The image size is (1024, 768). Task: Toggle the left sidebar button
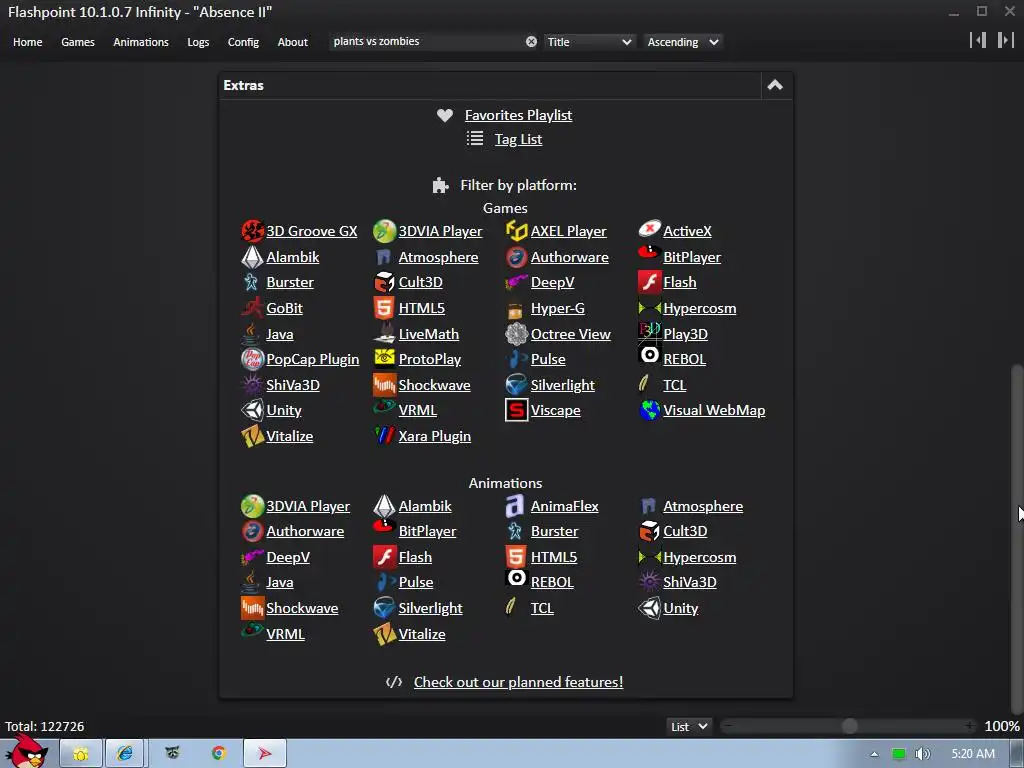click(x=978, y=40)
